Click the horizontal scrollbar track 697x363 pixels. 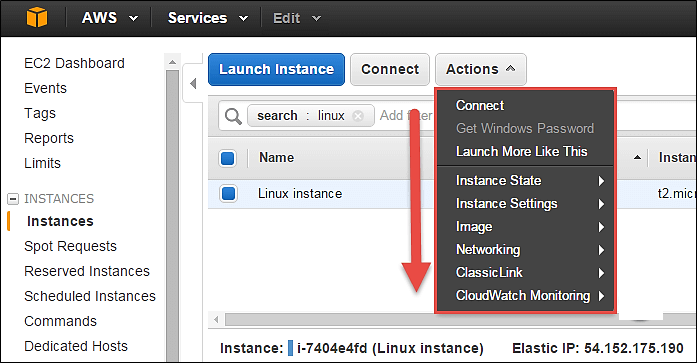click(329, 319)
